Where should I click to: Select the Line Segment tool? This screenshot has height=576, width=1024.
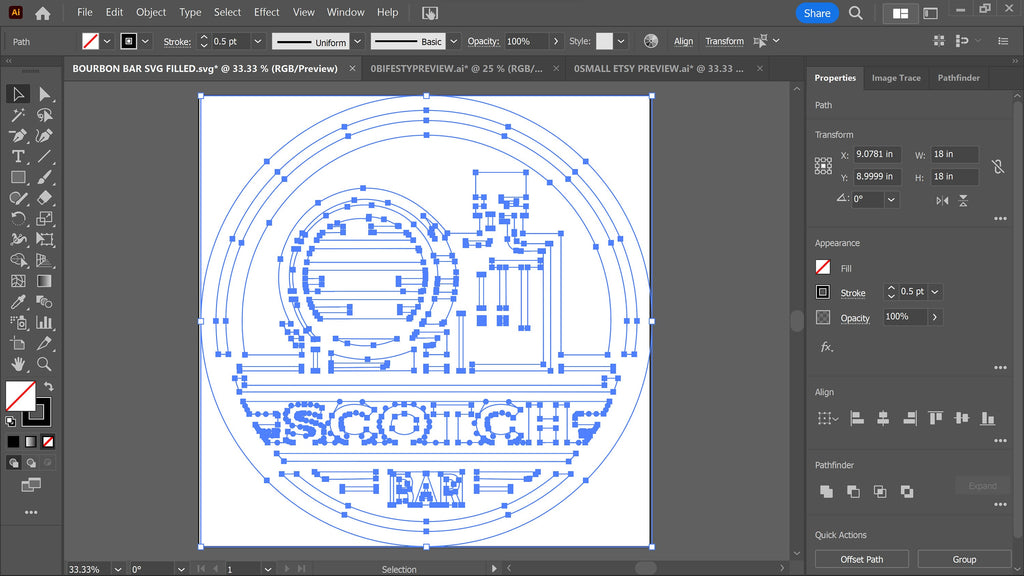[x=44, y=157]
